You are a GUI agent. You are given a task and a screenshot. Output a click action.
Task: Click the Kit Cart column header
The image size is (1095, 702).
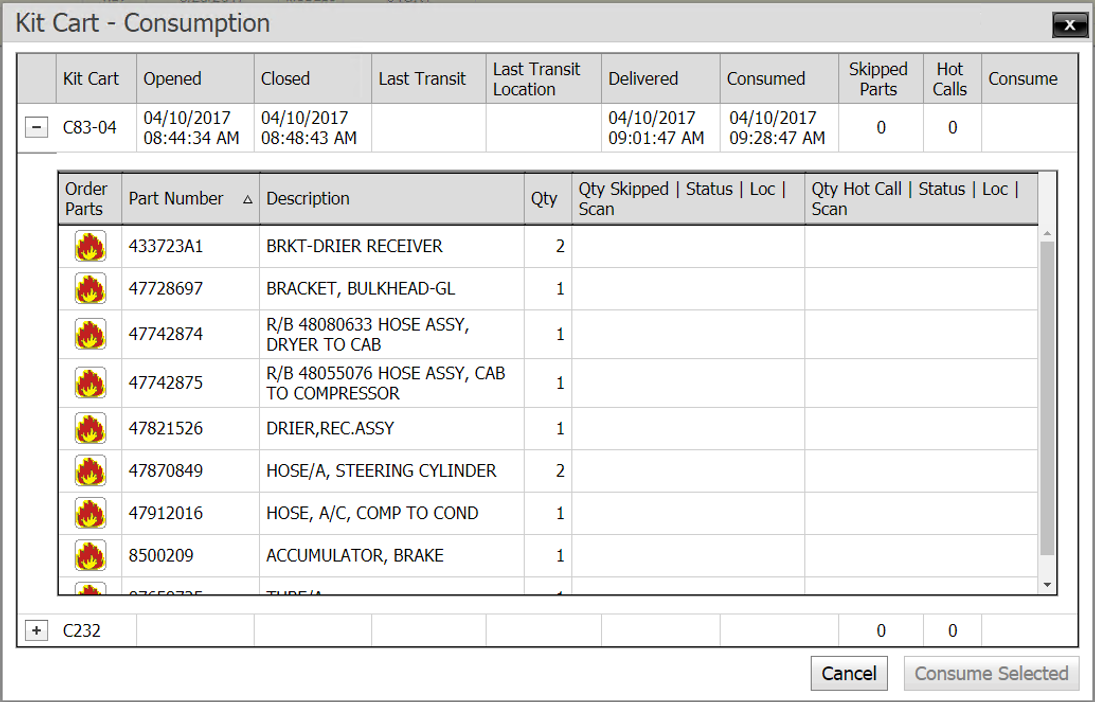tap(91, 79)
